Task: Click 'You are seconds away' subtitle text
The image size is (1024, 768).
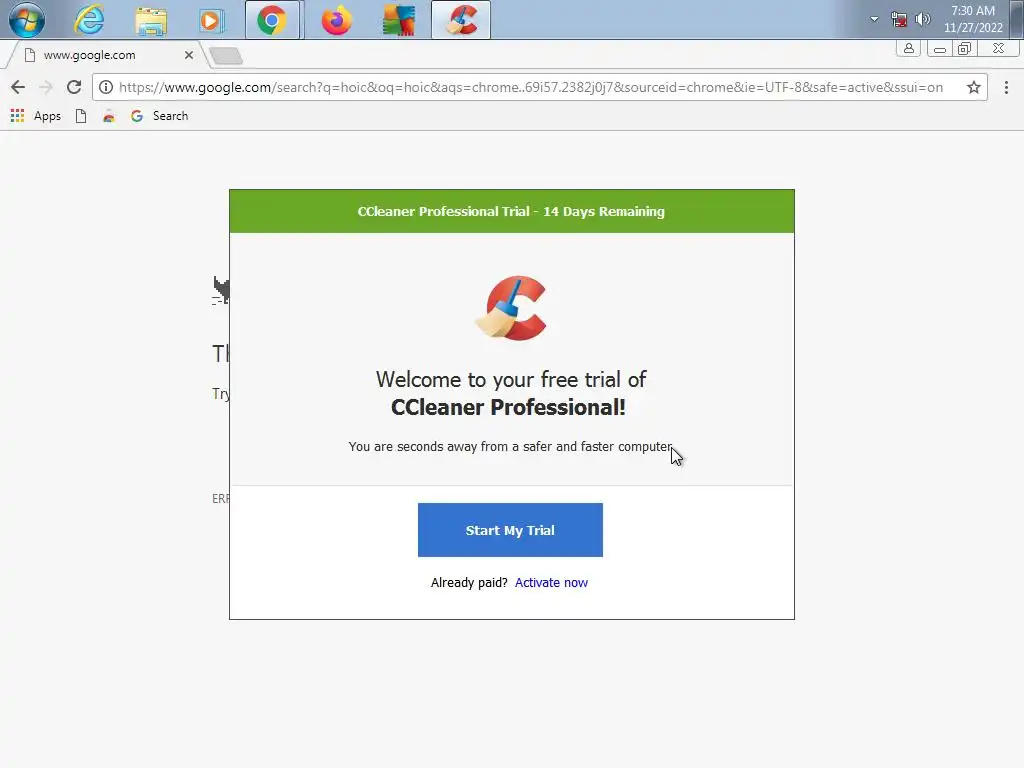Action: click(510, 447)
